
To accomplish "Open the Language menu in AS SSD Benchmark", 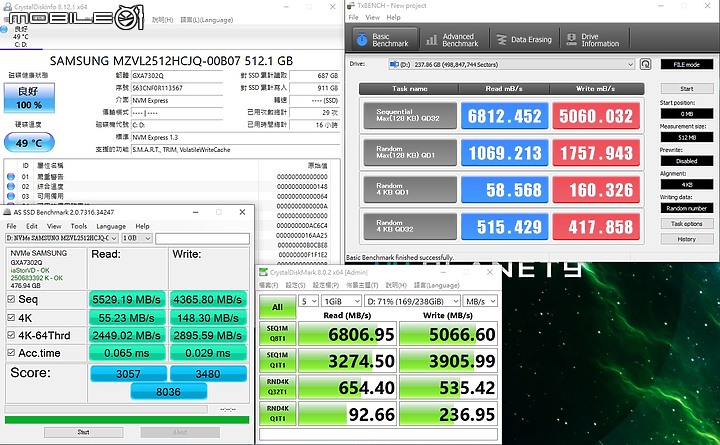I will point(111,226).
